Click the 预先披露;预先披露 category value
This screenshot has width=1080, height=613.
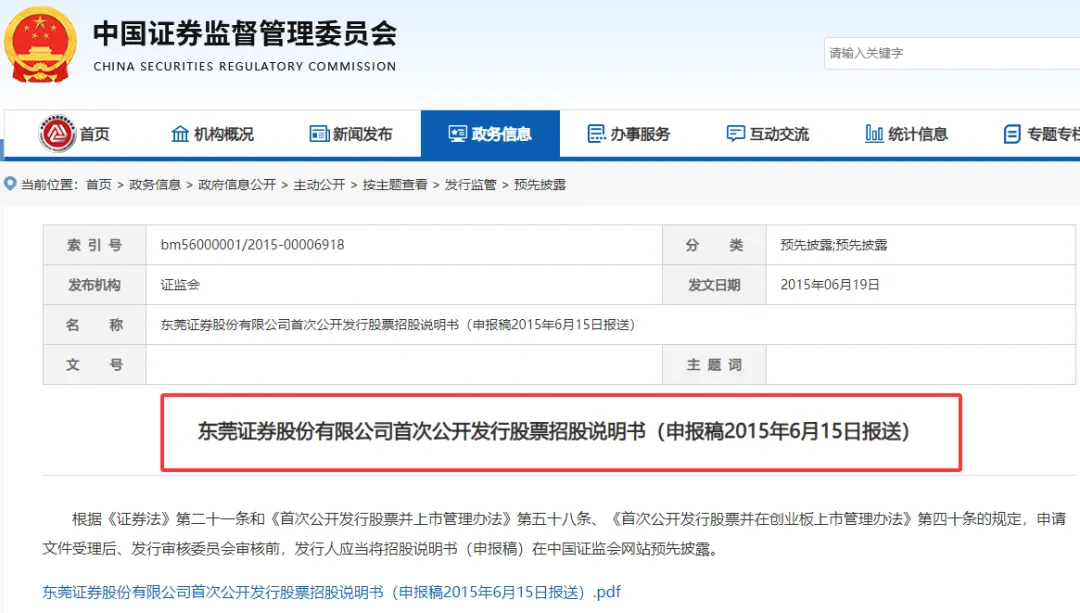833,245
